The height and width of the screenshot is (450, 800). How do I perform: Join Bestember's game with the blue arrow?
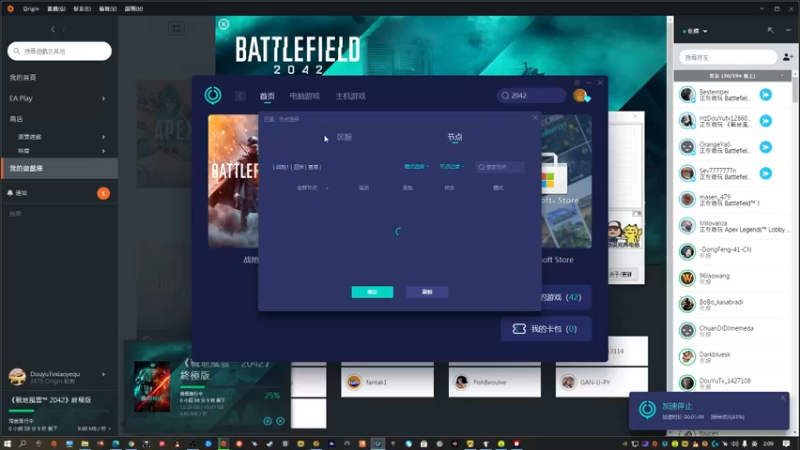[765, 95]
